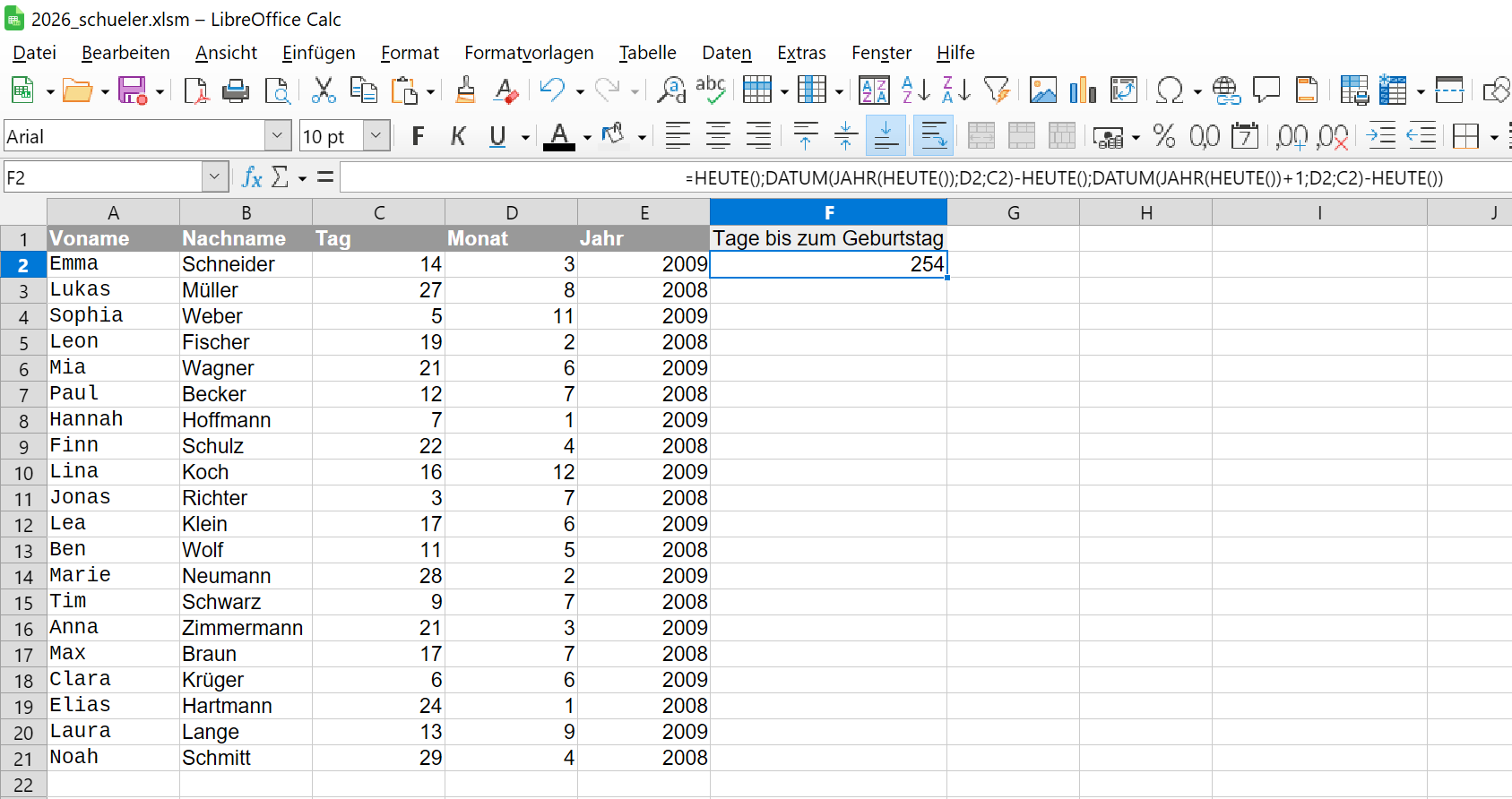
Task: Click the AutoFilter funnel icon
Action: (997, 90)
